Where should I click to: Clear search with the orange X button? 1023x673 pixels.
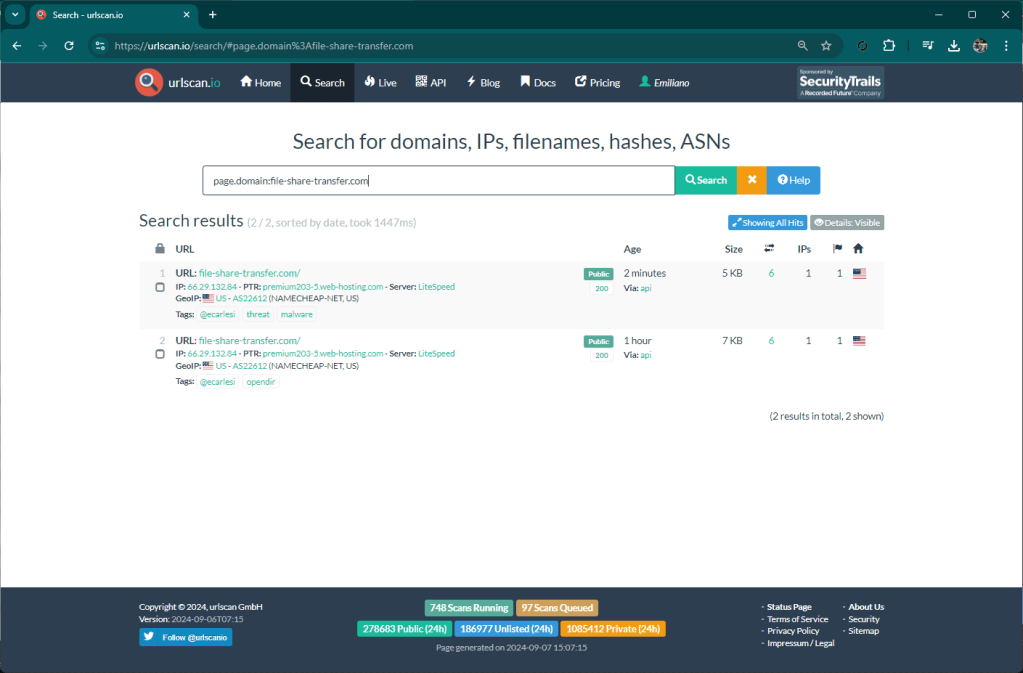751,180
